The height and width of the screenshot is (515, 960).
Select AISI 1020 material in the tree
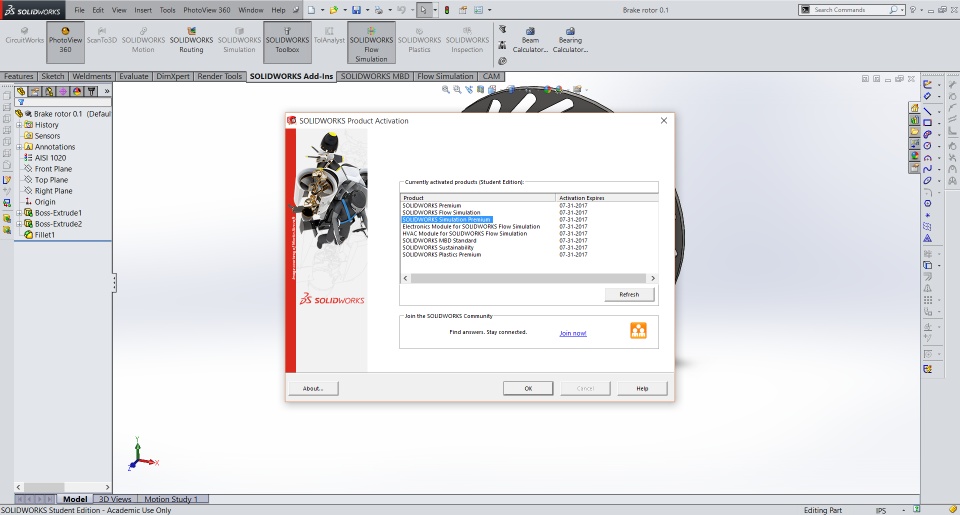(x=50, y=158)
